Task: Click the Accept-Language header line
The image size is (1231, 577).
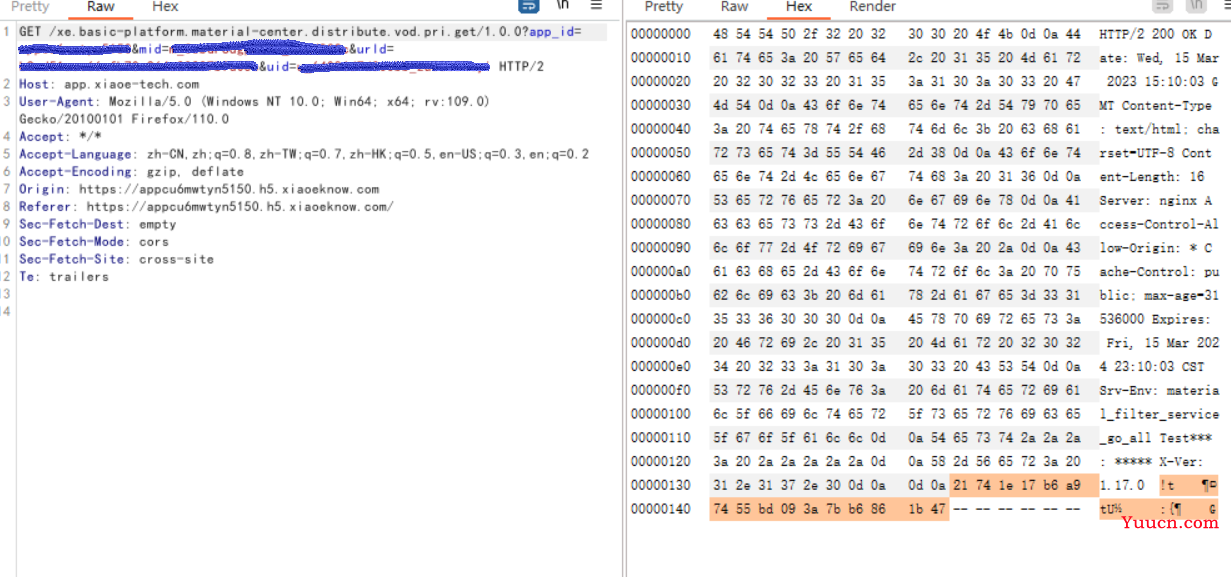Action: 304,154
